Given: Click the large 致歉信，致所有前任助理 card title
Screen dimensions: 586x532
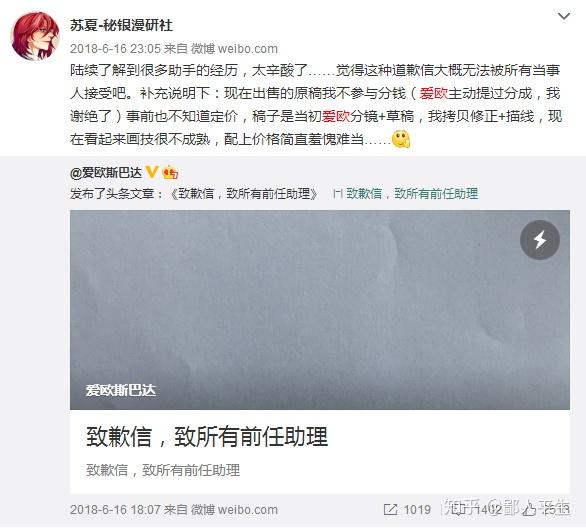Looking at the screenshot, I should (x=207, y=437).
